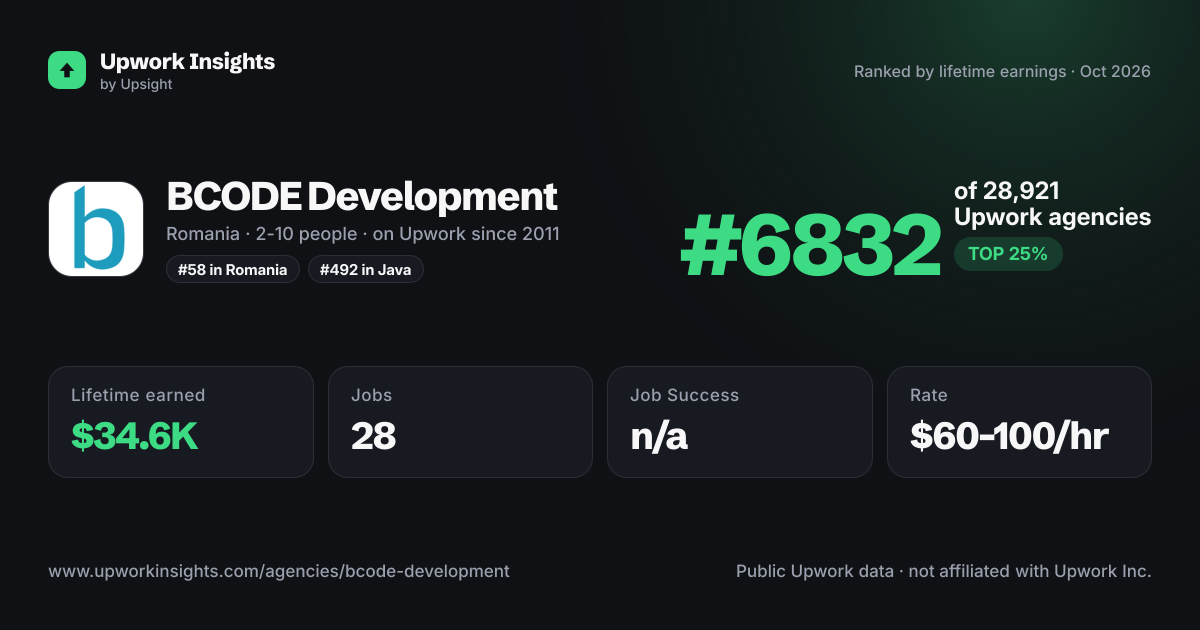Select the '#58 in Romania' badge
The height and width of the screenshot is (630, 1200).
[x=233, y=270]
